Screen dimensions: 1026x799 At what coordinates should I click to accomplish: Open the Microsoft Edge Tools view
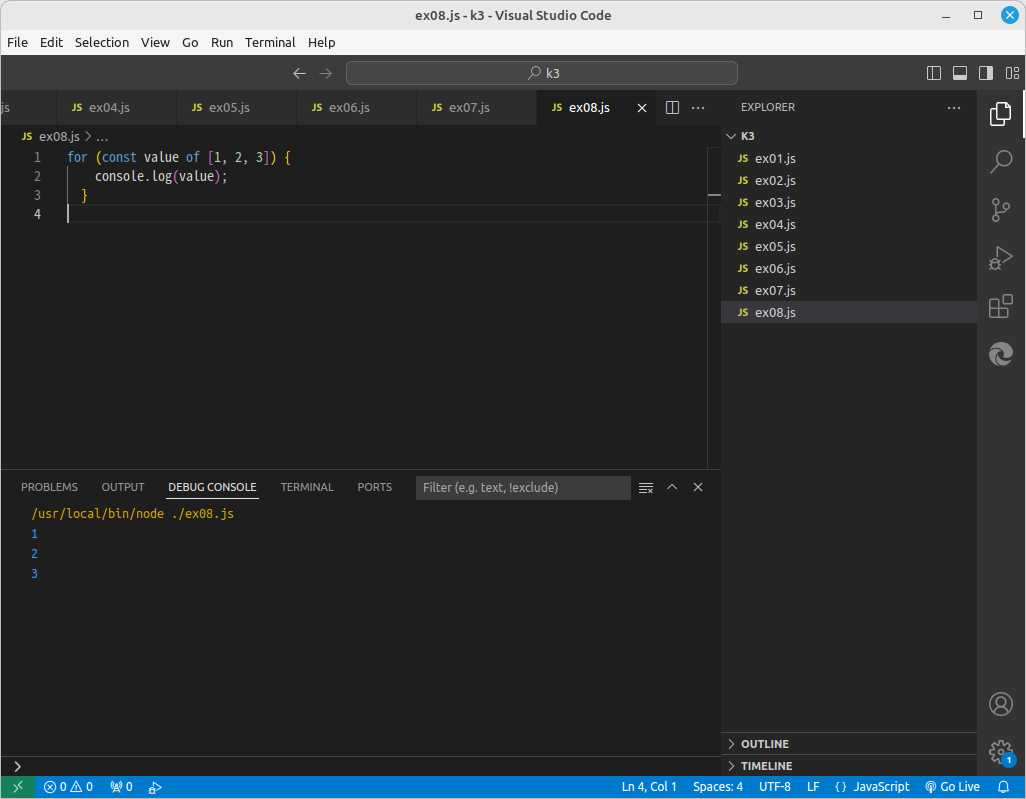pyautogui.click(x=1000, y=354)
